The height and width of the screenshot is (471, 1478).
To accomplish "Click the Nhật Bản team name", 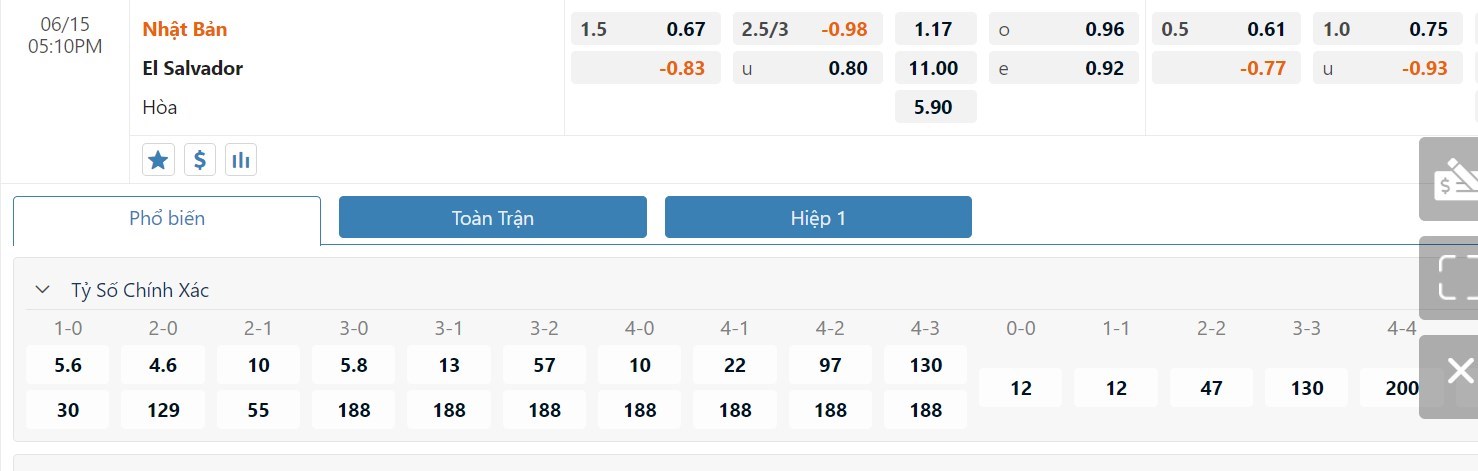I will tap(185, 29).
